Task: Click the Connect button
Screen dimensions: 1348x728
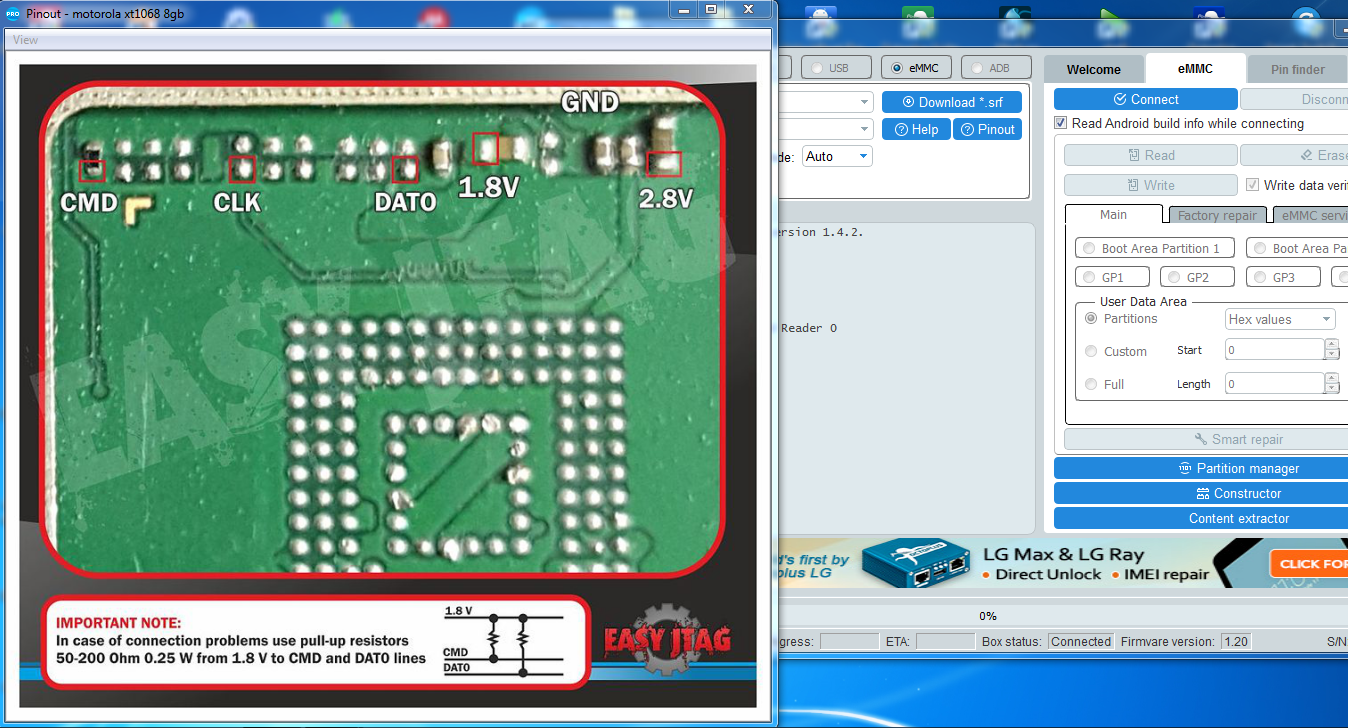Action: (x=1146, y=99)
